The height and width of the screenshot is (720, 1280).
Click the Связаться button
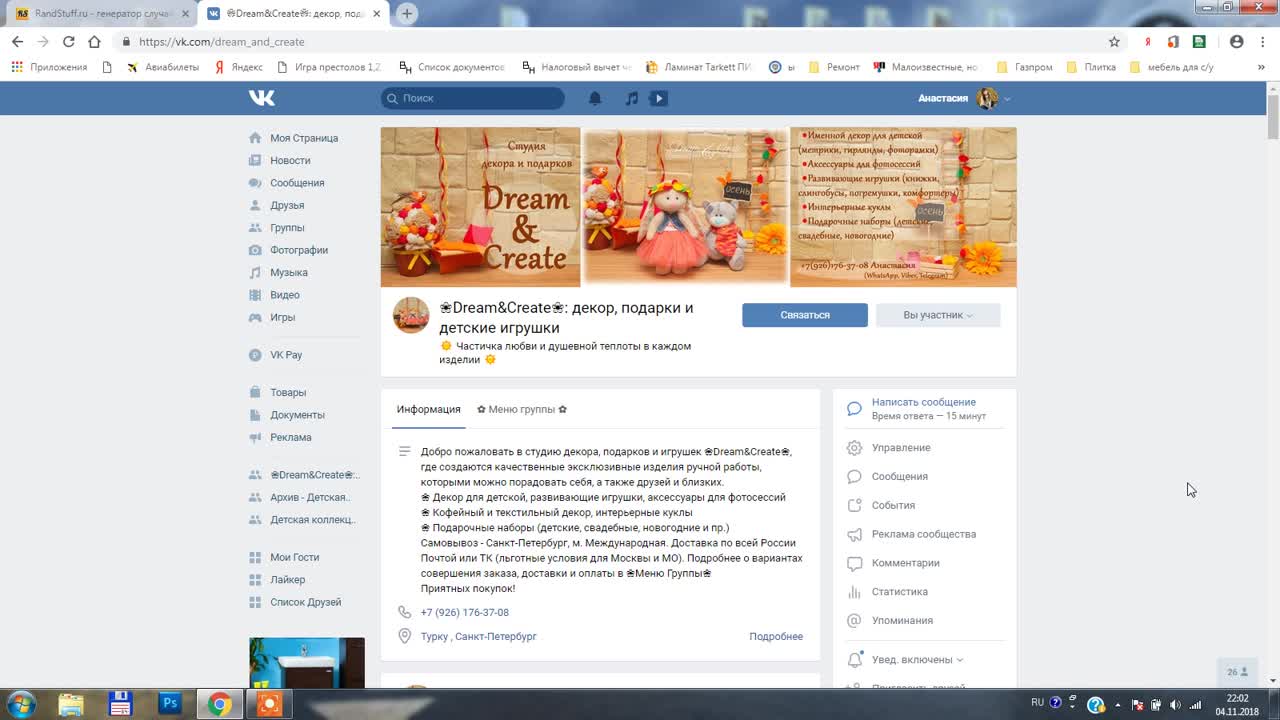pos(805,315)
